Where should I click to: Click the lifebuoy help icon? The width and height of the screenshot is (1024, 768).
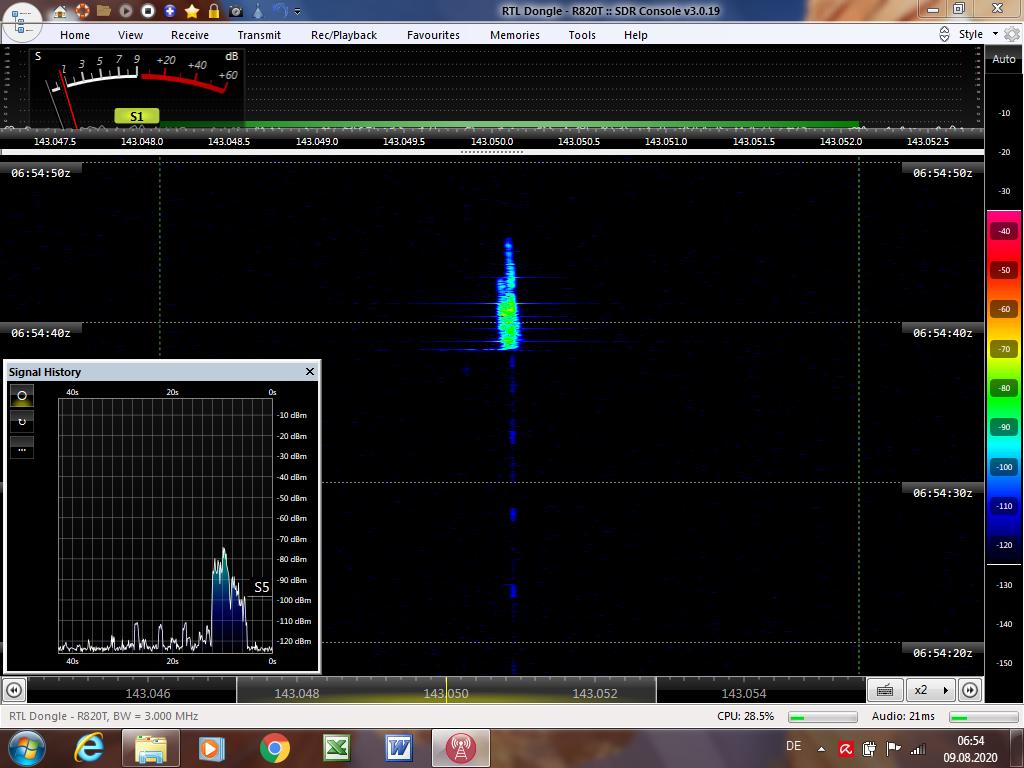tap(82, 11)
